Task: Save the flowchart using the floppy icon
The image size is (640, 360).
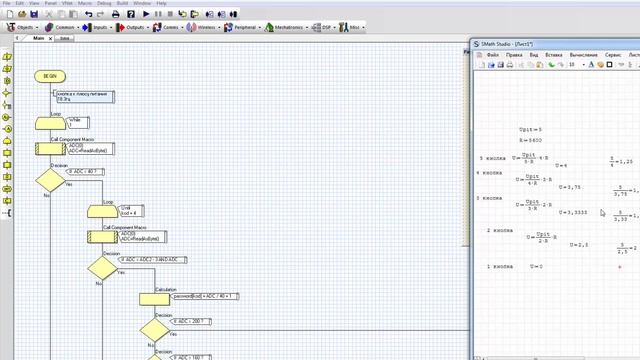Action: (x=34, y=14)
